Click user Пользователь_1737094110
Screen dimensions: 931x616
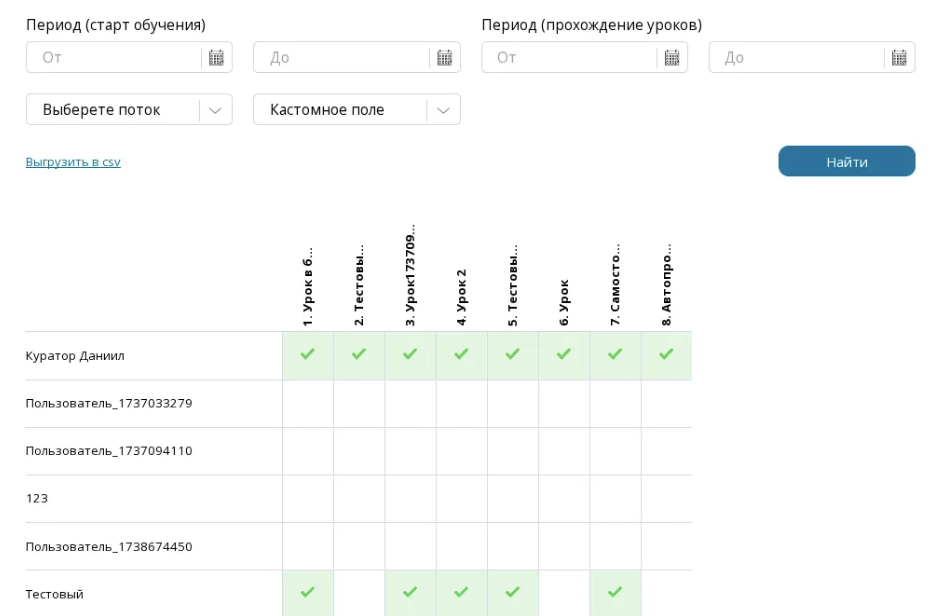109,451
